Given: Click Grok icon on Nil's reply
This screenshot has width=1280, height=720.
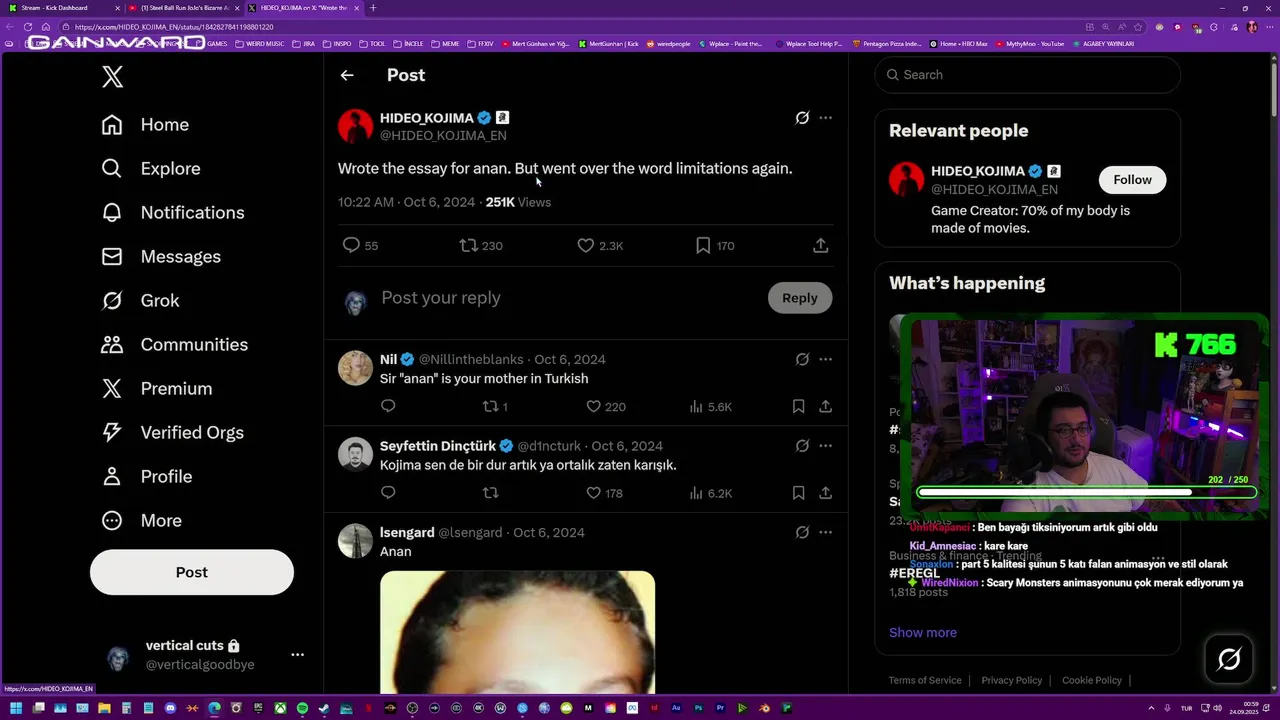Looking at the screenshot, I should [x=802, y=359].
